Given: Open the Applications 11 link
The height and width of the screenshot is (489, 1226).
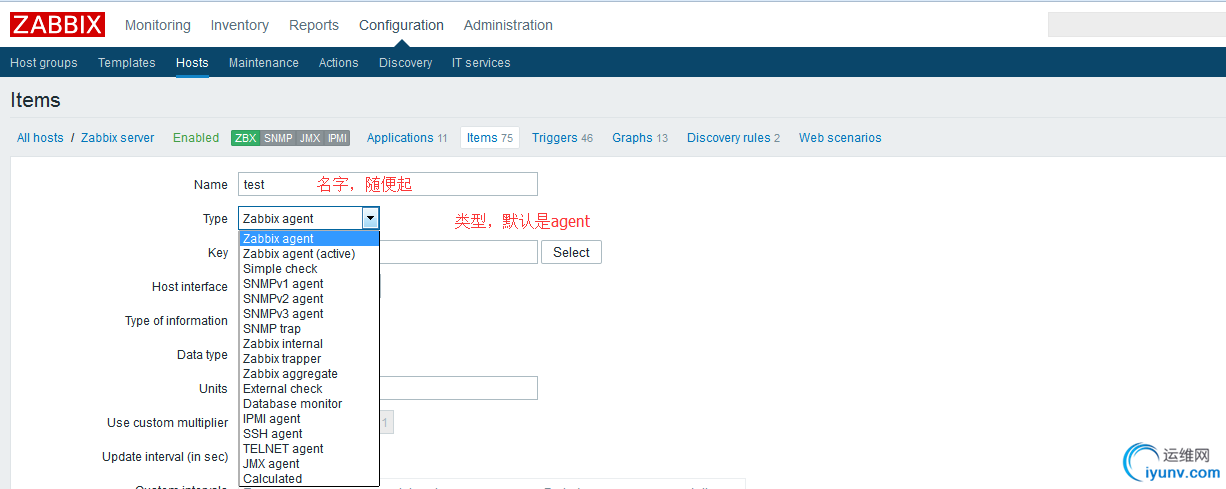Looking at the screenshot, I should click(x=407, y=138).
